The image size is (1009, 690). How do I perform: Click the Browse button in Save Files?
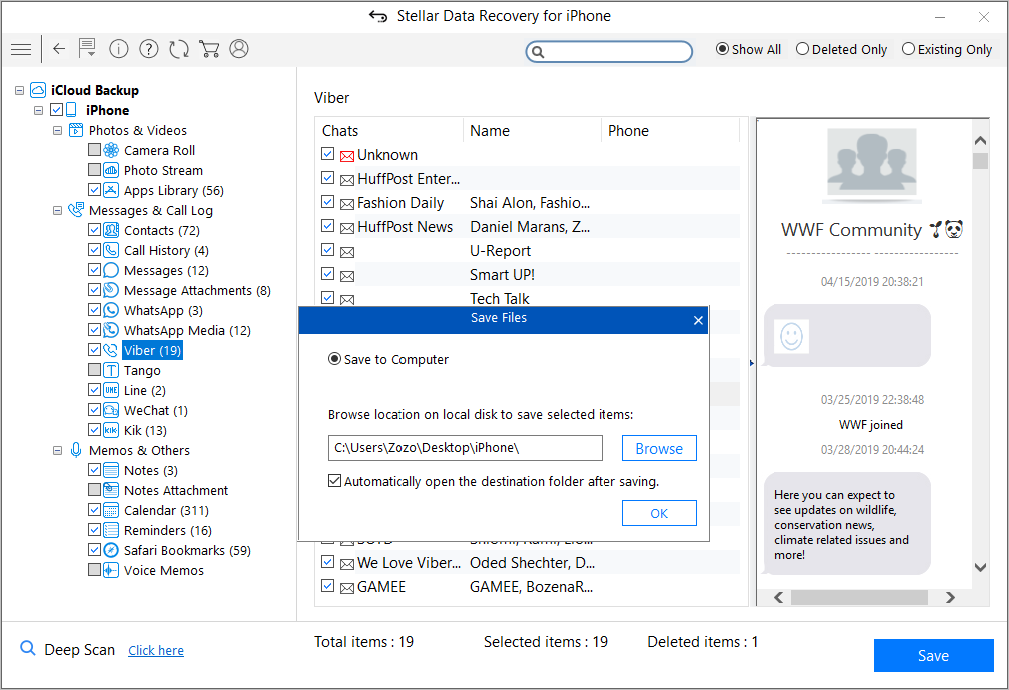(x=659, y=449)
